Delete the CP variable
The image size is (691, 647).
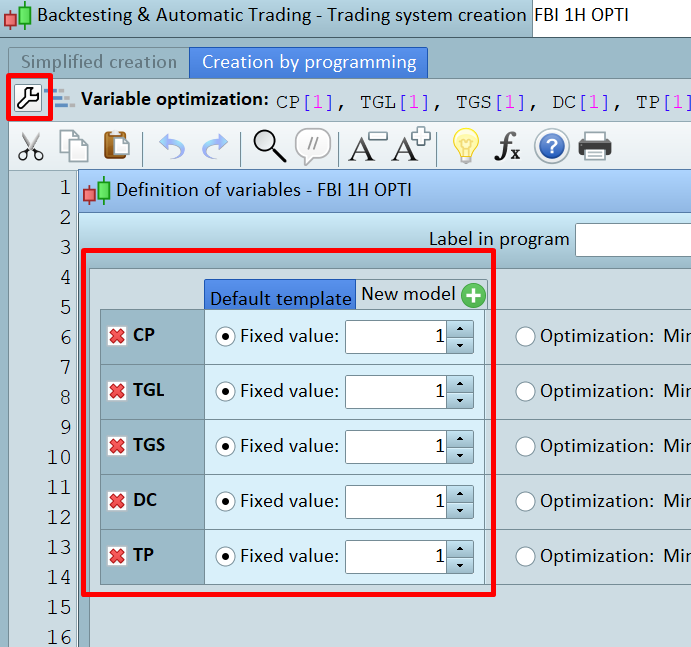[x=117, y=336]
